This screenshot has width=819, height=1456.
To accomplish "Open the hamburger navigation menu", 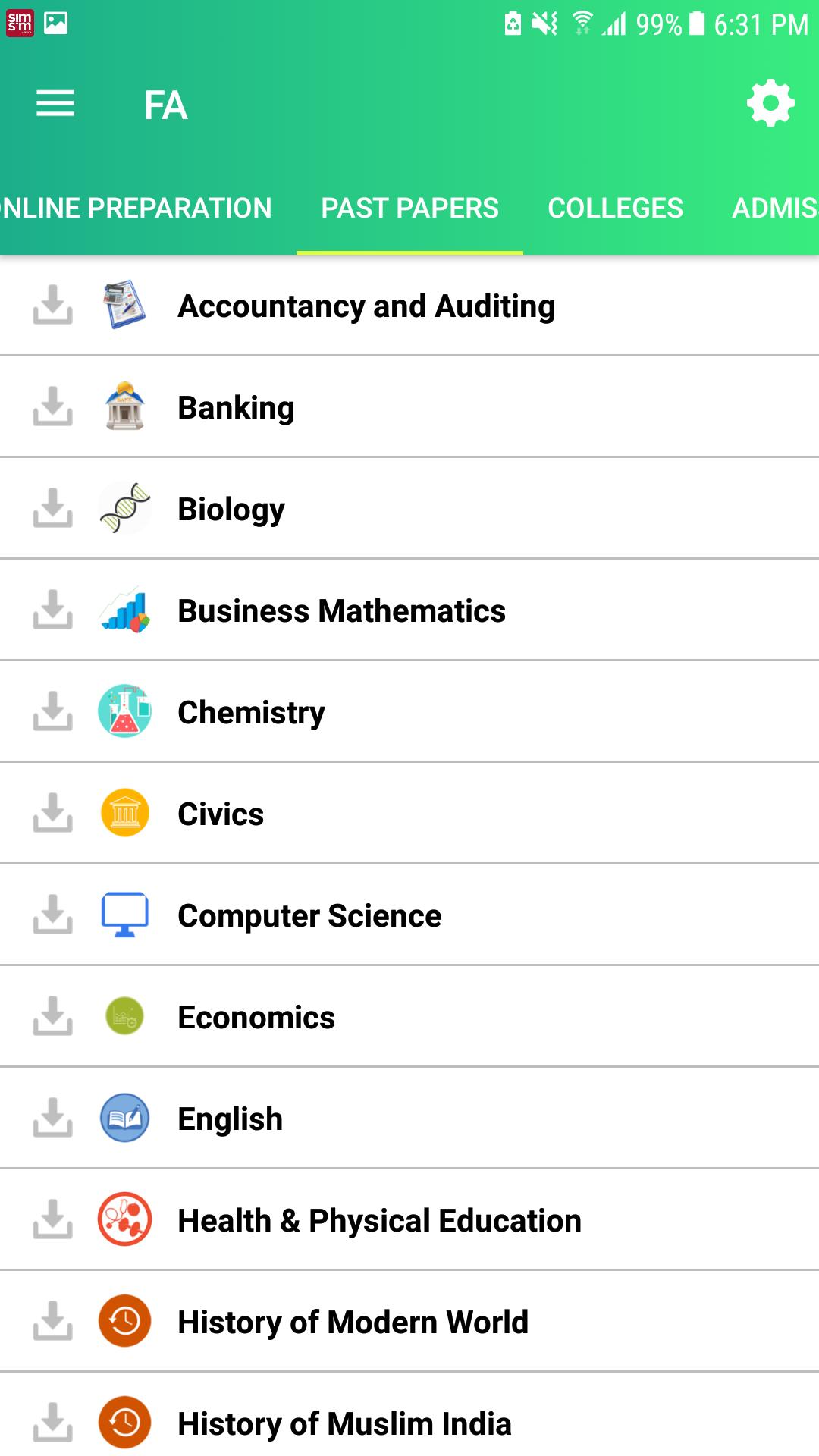I will pyautogui.click(x=55, y=103).
